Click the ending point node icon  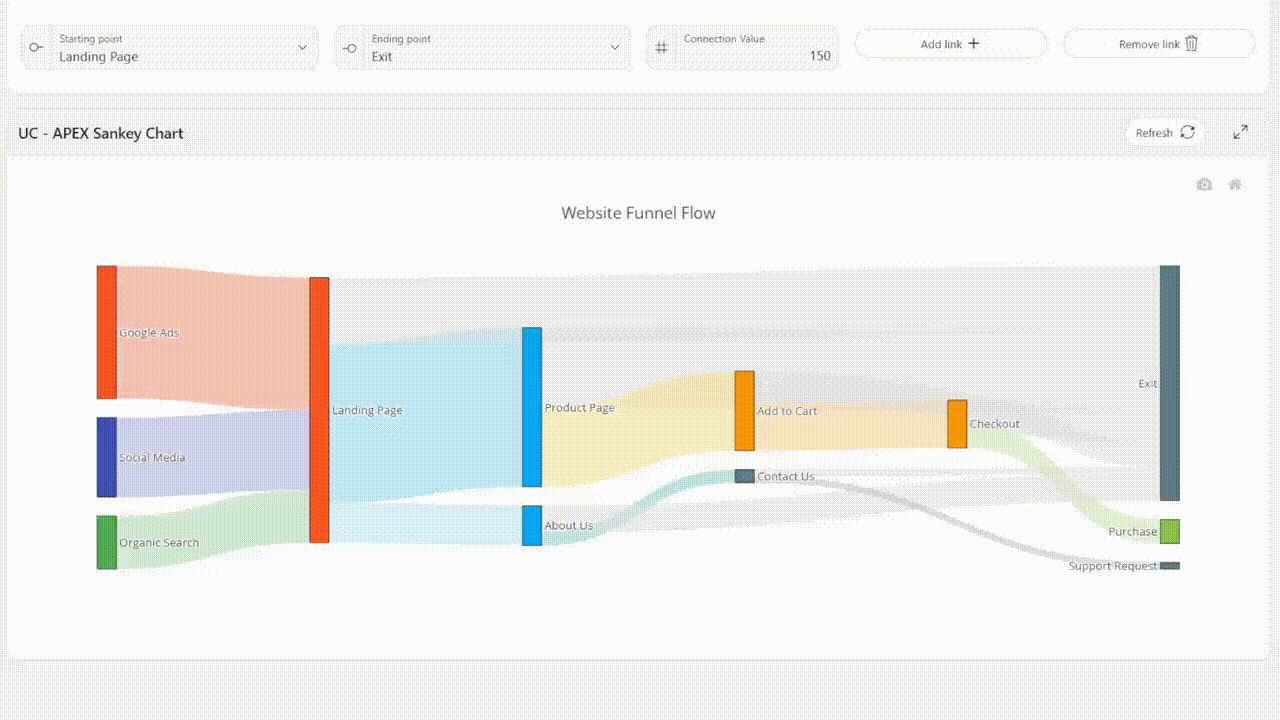coord(349,47)
